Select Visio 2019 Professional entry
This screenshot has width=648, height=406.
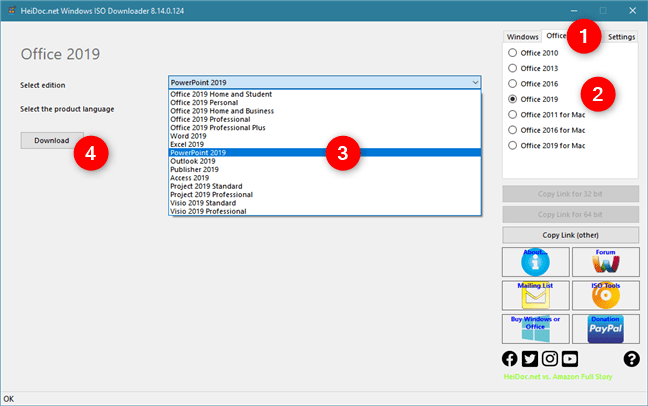point(325,211)
